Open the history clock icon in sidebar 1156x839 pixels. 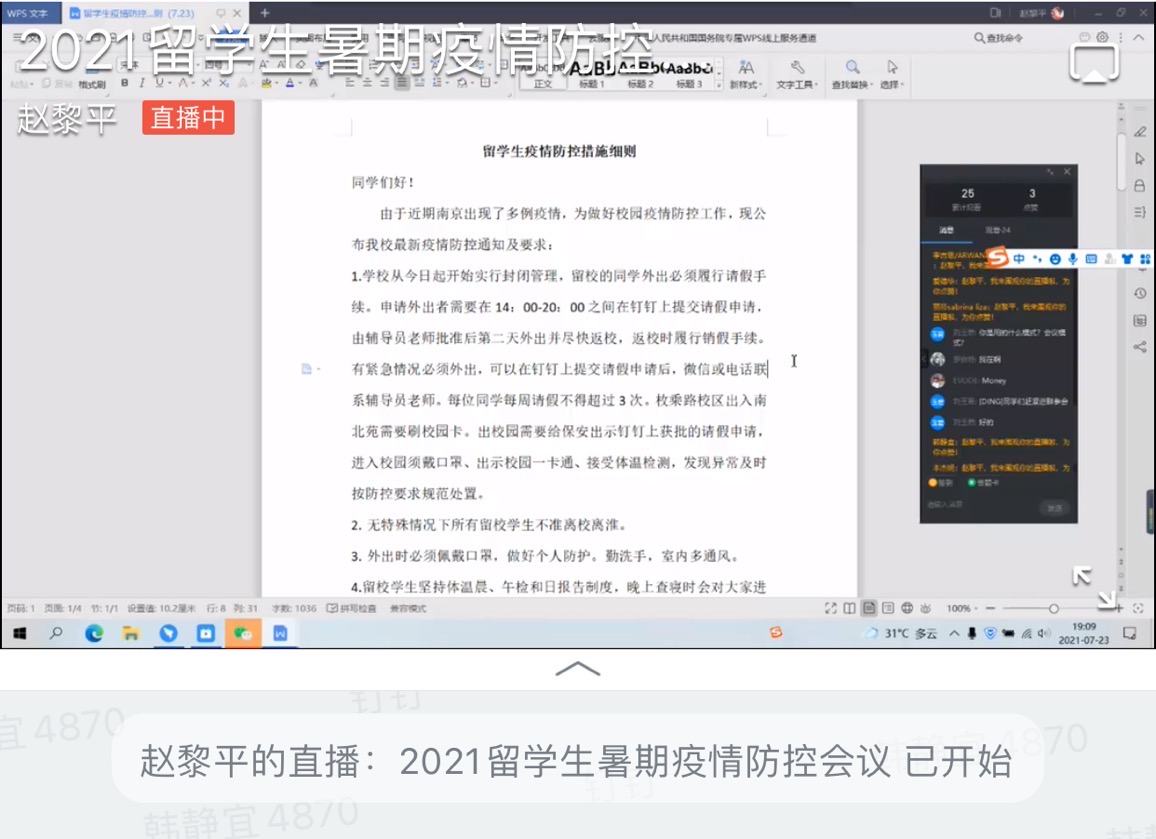1140,293
